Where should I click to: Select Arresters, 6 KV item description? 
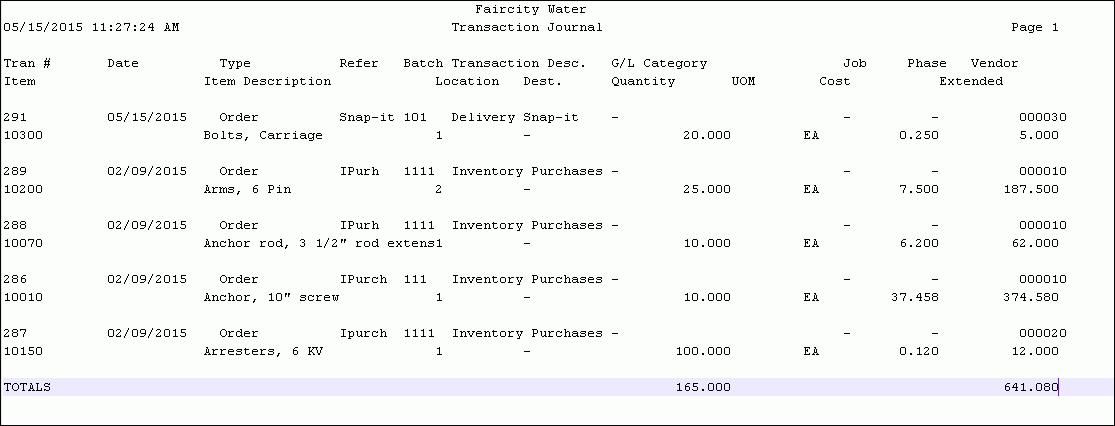[x=263, y=351]
